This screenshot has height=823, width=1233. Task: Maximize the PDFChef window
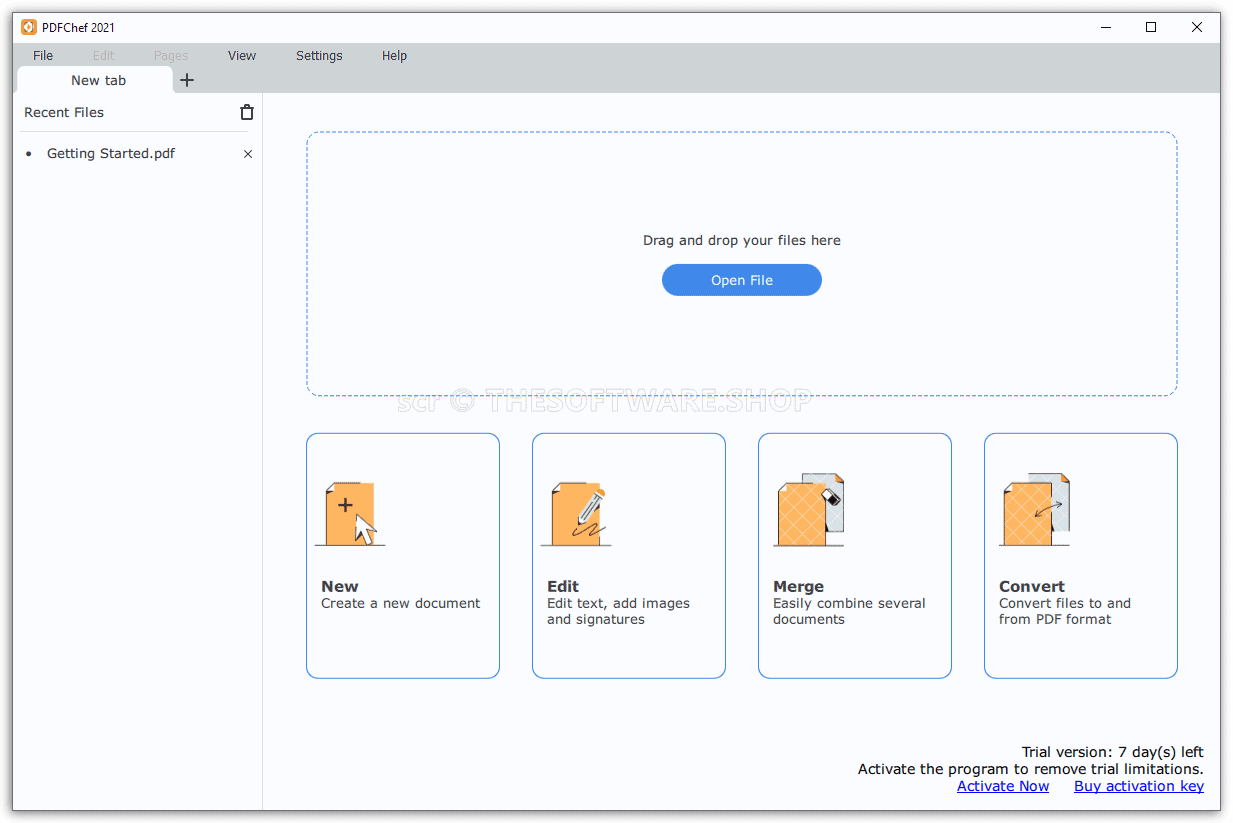tap(1151, 27)
